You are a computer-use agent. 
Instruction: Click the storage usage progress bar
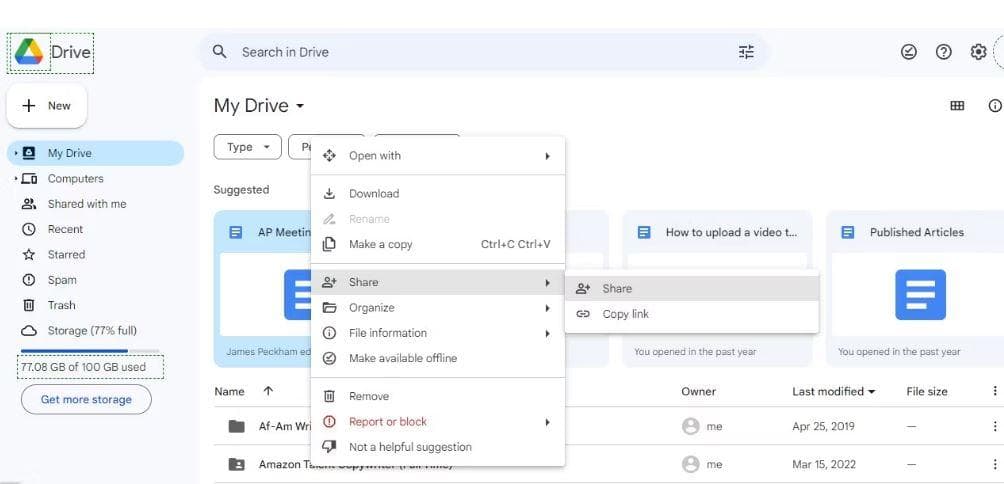point(90,351)
